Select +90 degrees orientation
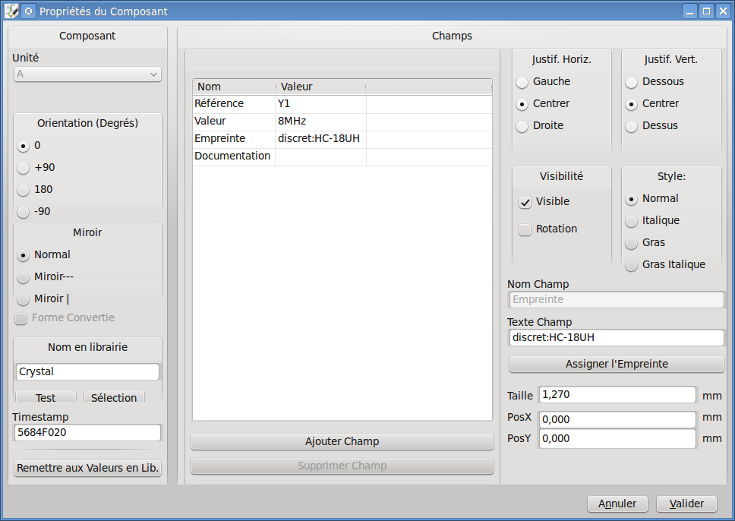This screenshot has height=521, width=735. click(24, 167)
